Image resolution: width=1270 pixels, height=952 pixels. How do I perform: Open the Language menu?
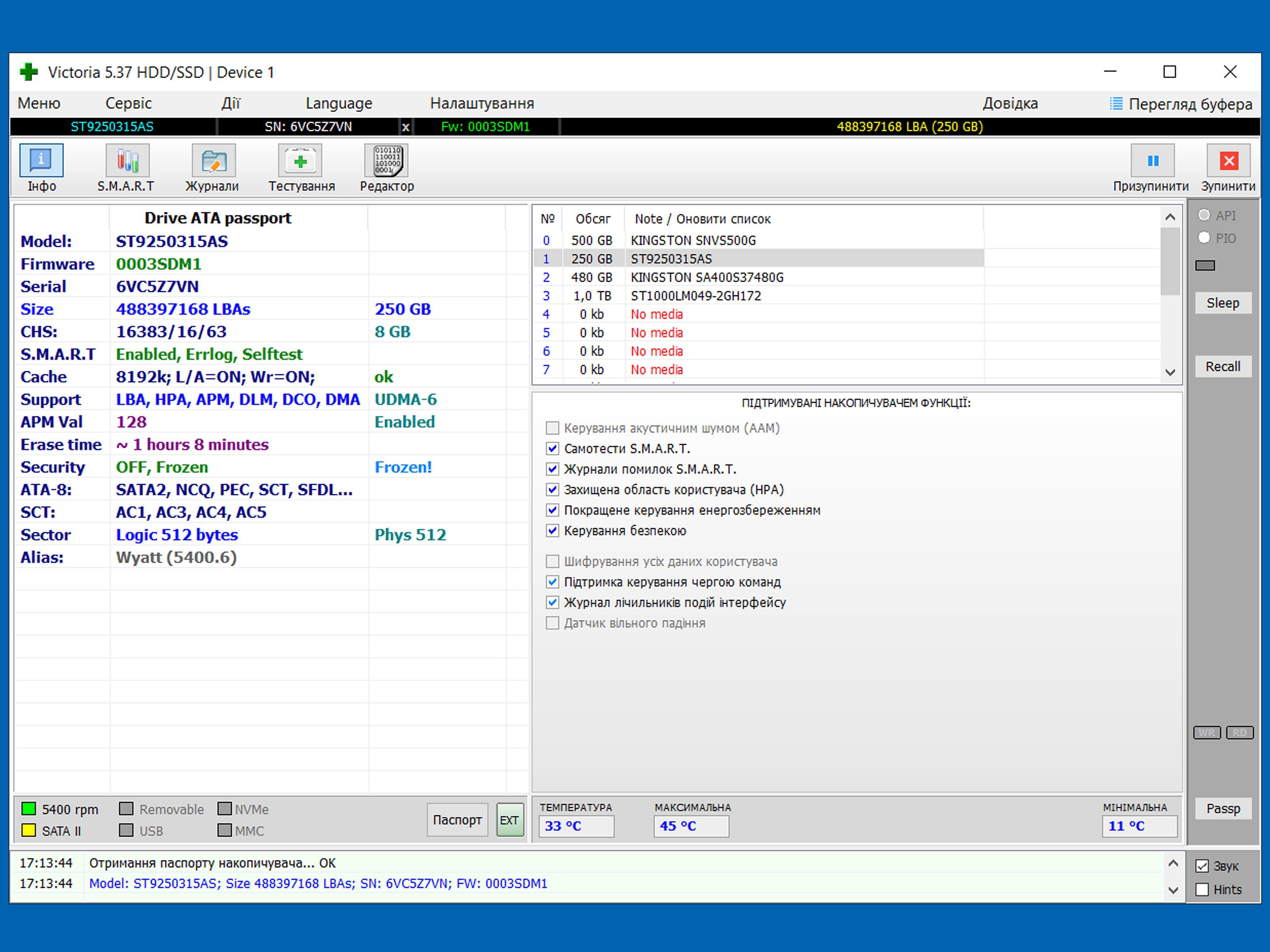pyautogui.click(x=339, y=103)
